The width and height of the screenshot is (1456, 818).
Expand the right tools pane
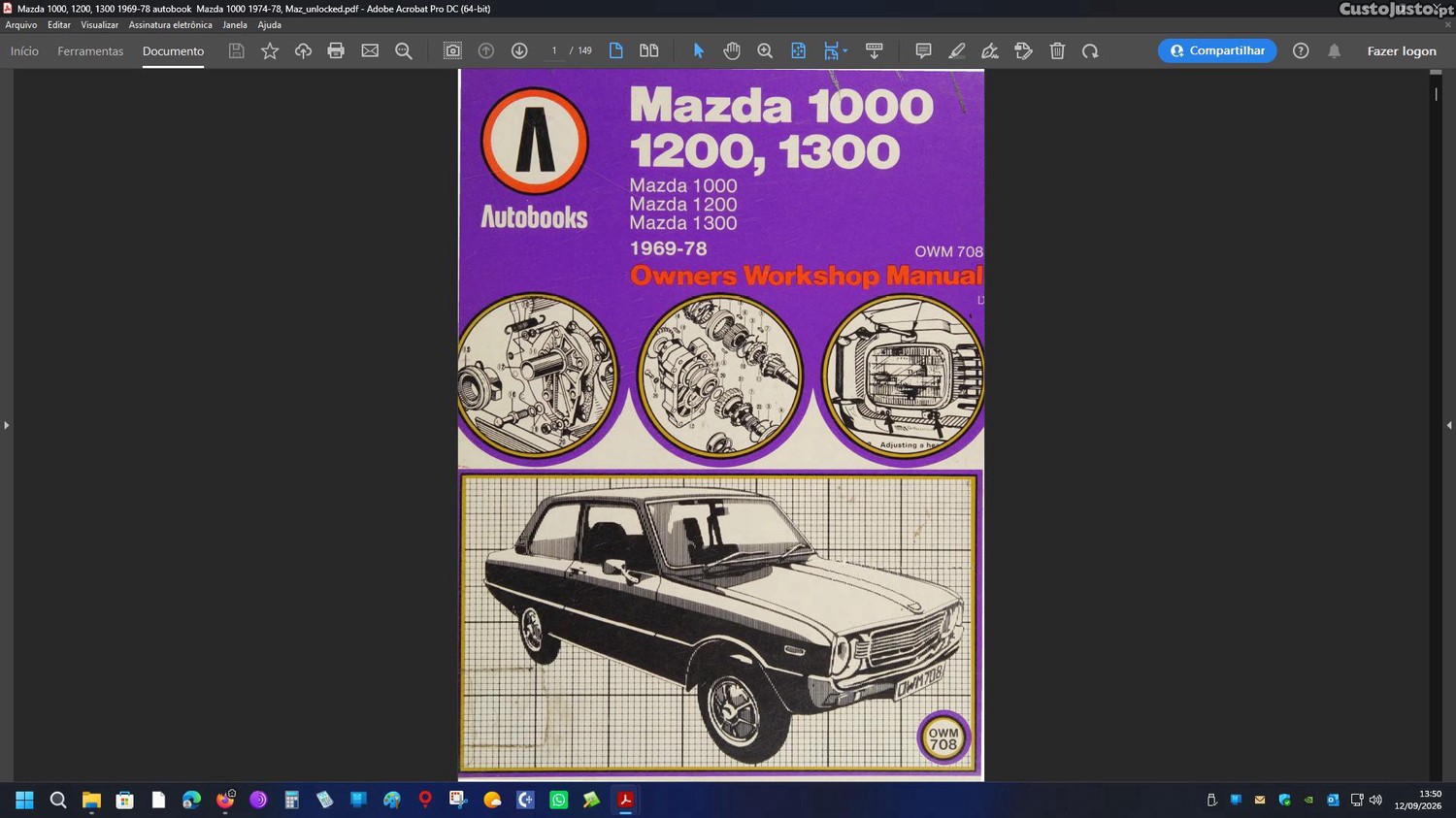(x=1449, y=425)
